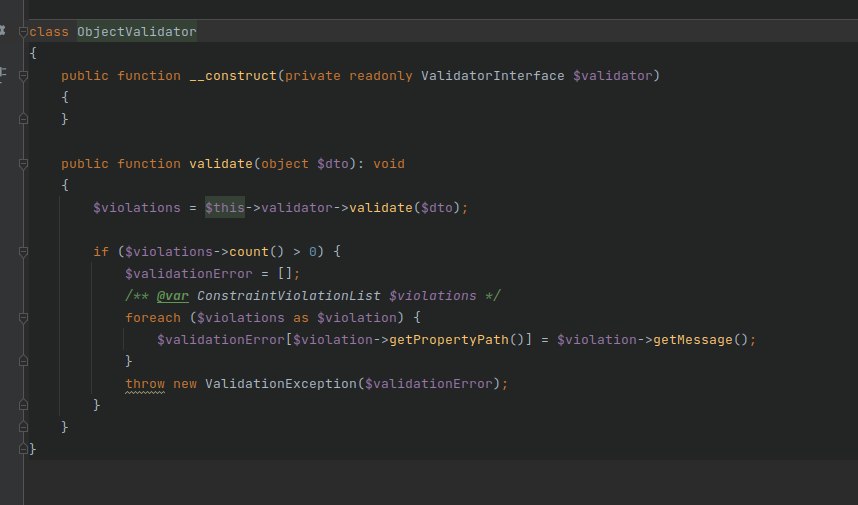Viewport: 858px width, 505px height.
Task: Click $violation loop variable in foreach header
Action: [357, 317]
